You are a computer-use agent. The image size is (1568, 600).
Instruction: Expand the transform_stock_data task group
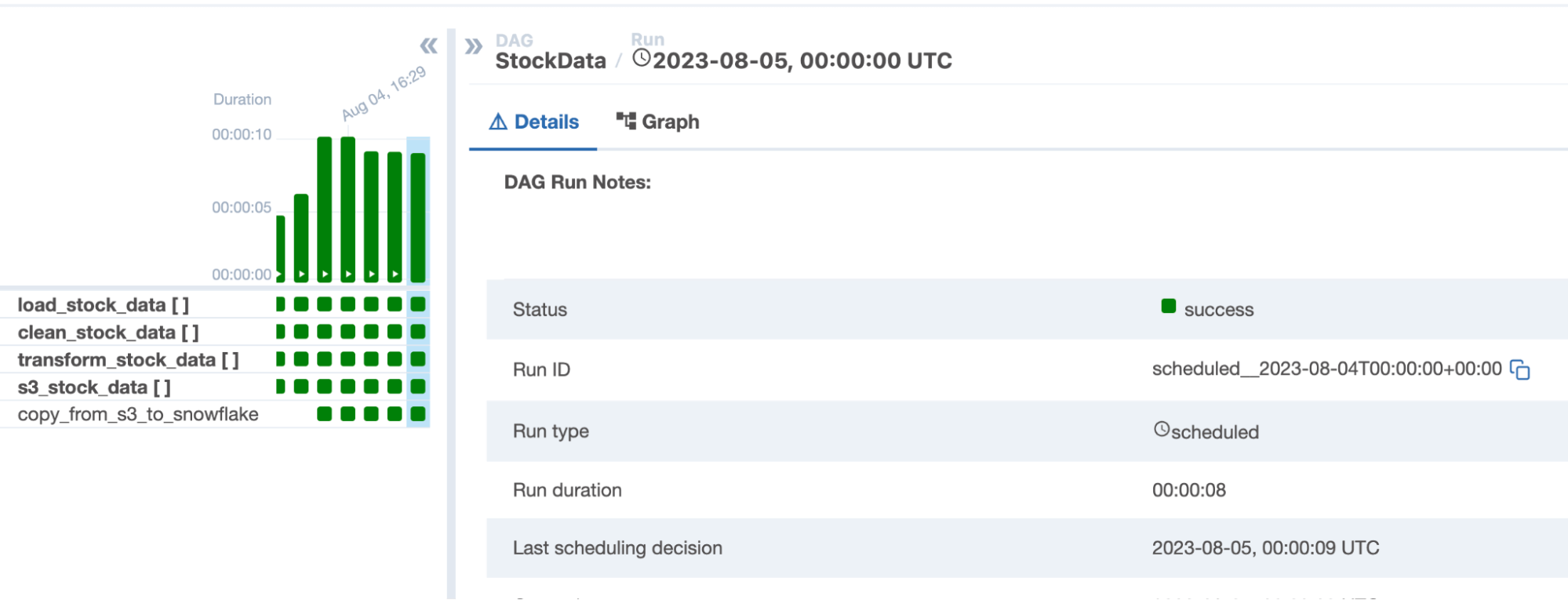point(128,360)
